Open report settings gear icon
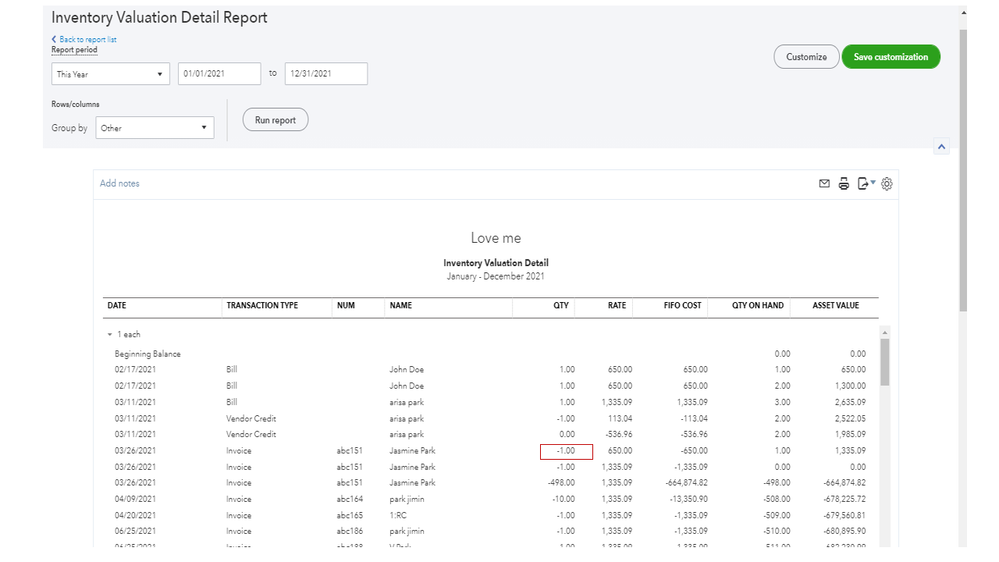 click(x=887, y=184)
